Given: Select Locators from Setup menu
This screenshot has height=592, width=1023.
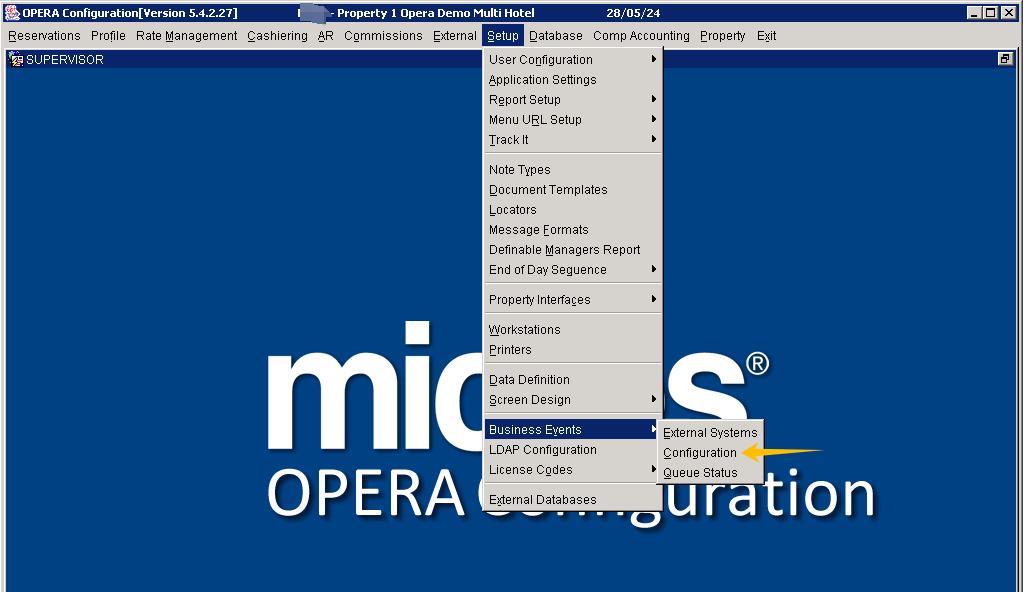Looking at the screenshot, I should [x=573, y=210].
